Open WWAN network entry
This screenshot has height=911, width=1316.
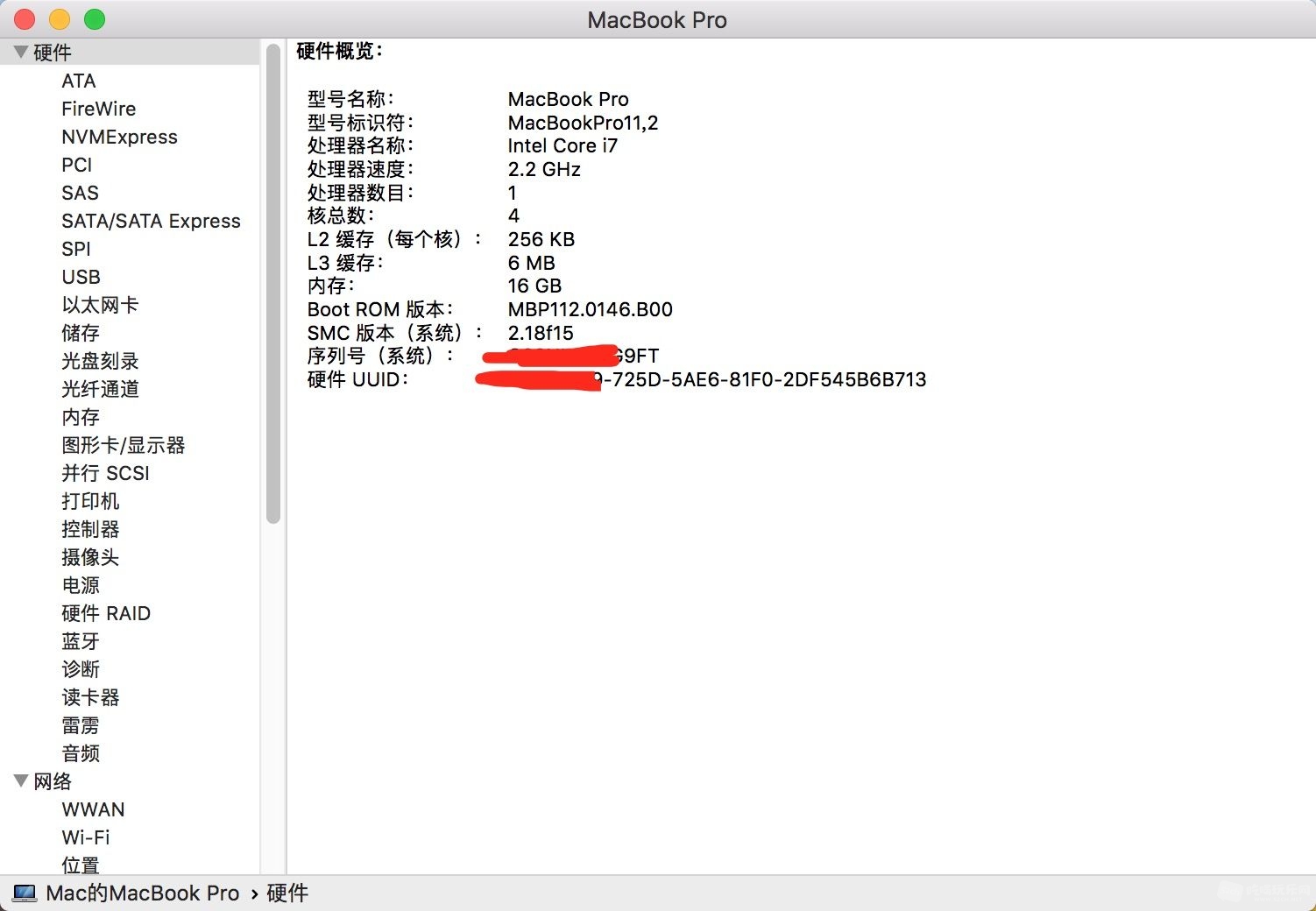pos(93,809)
